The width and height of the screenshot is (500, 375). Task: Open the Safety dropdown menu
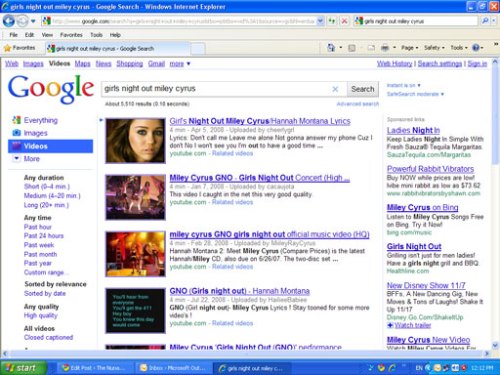(434, 48)
